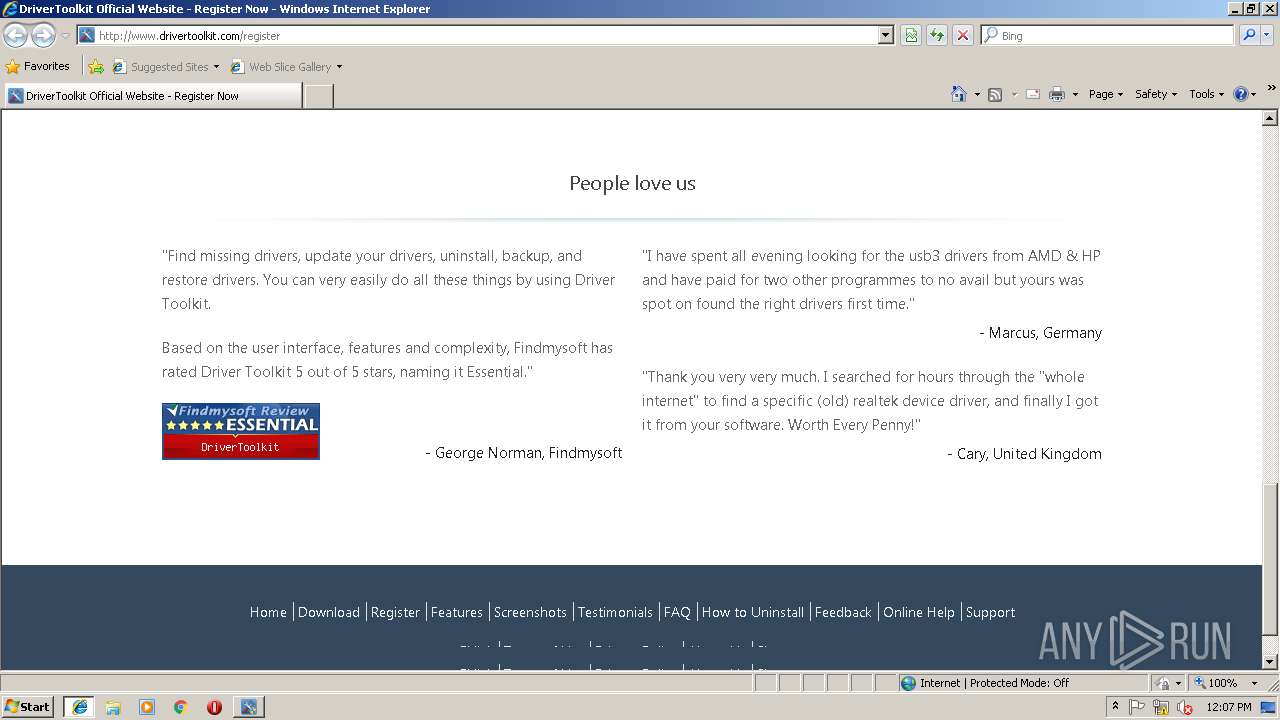This screenshot has height=720, width=1280.
Task: Click the muted volume speaker tray icon
Action: 1185,707
